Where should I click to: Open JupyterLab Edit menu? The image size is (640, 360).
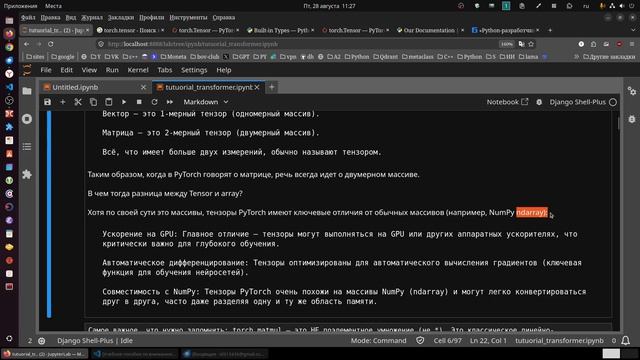pos(67,70)
